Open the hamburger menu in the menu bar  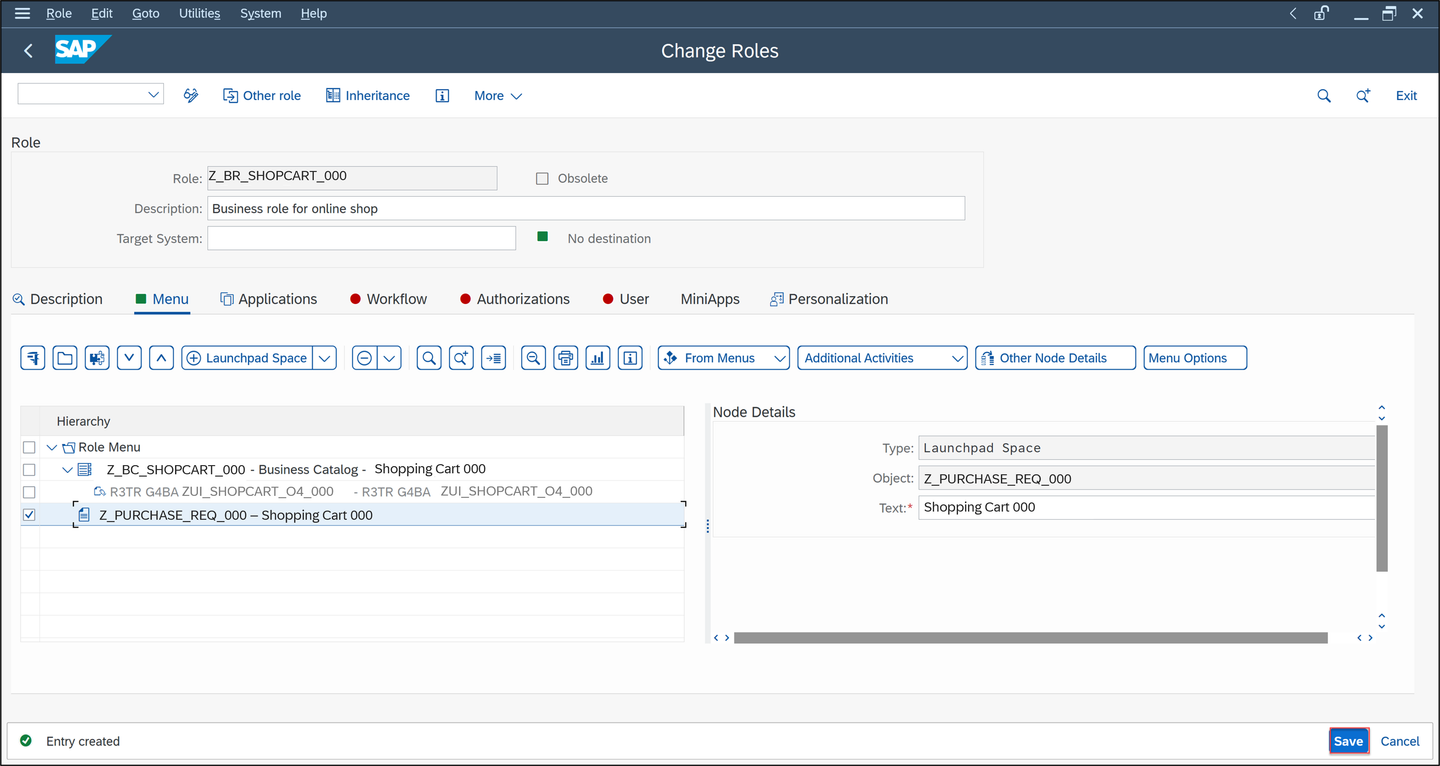pyautogui.click(x=22, y=14)
